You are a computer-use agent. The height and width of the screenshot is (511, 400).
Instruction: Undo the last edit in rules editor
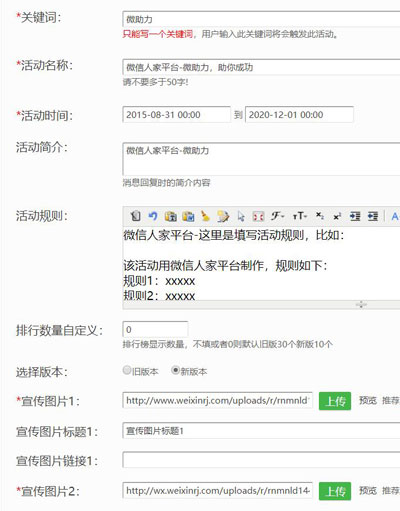(x=153, y=216)
